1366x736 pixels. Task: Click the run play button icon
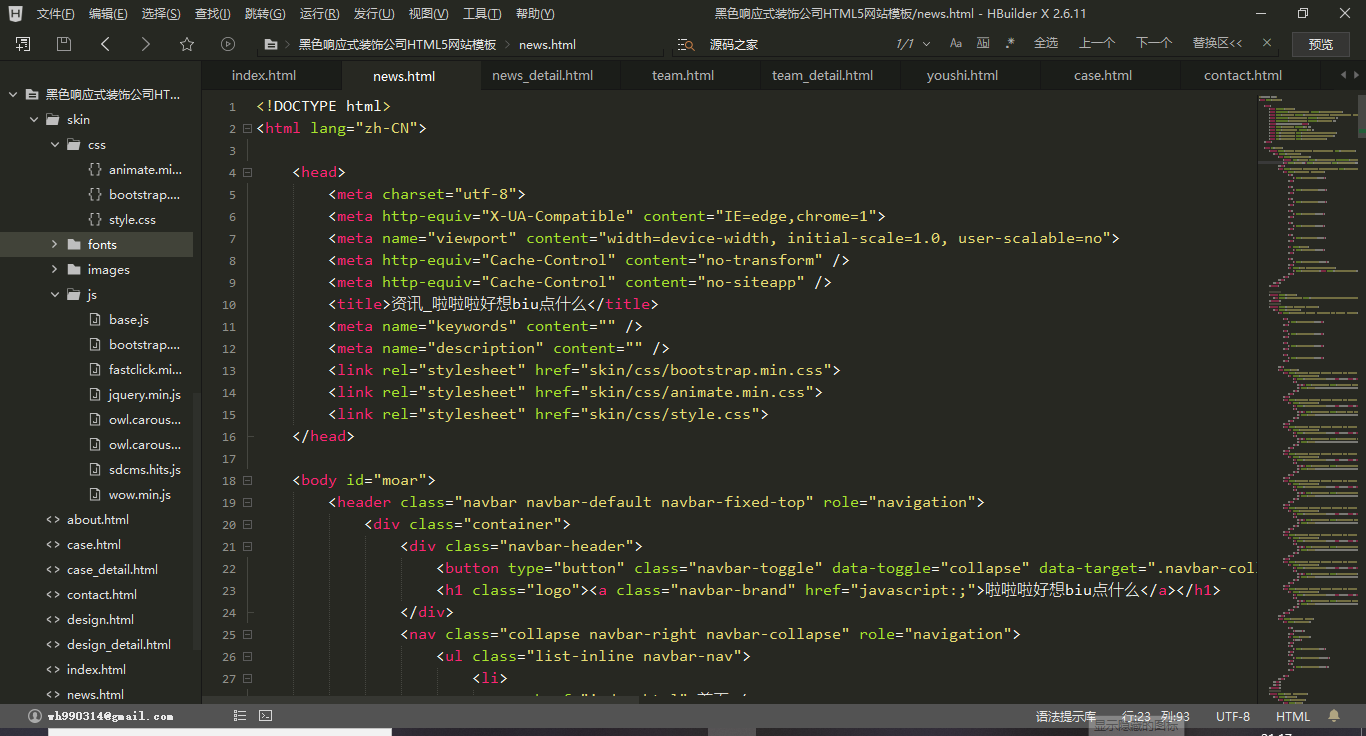228,44
